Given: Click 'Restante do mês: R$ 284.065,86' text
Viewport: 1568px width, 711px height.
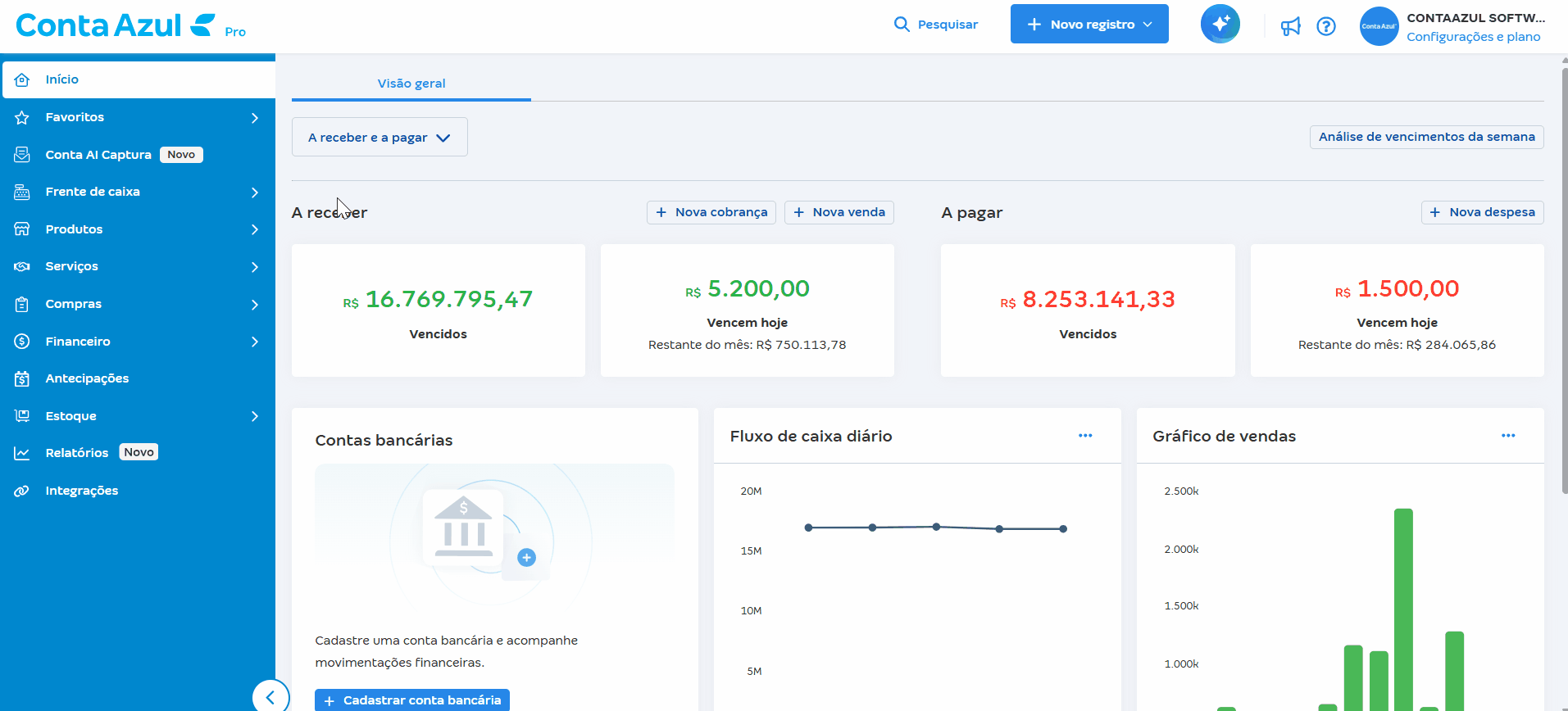Looking at the screenshot, I should [x=1398, y=345].
